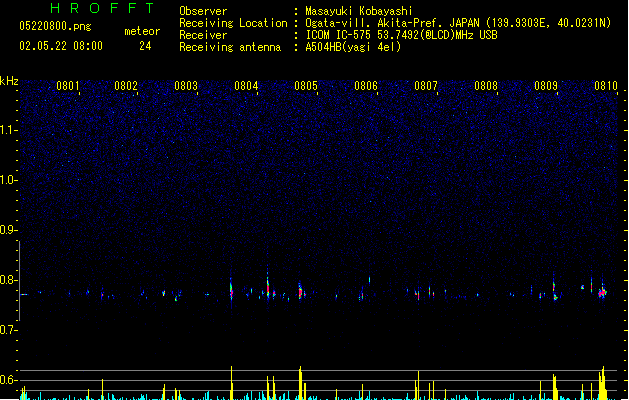The width and height of the screenshot is (629, 400).
Task: Click the meteor count value 24
Action: 145,46
